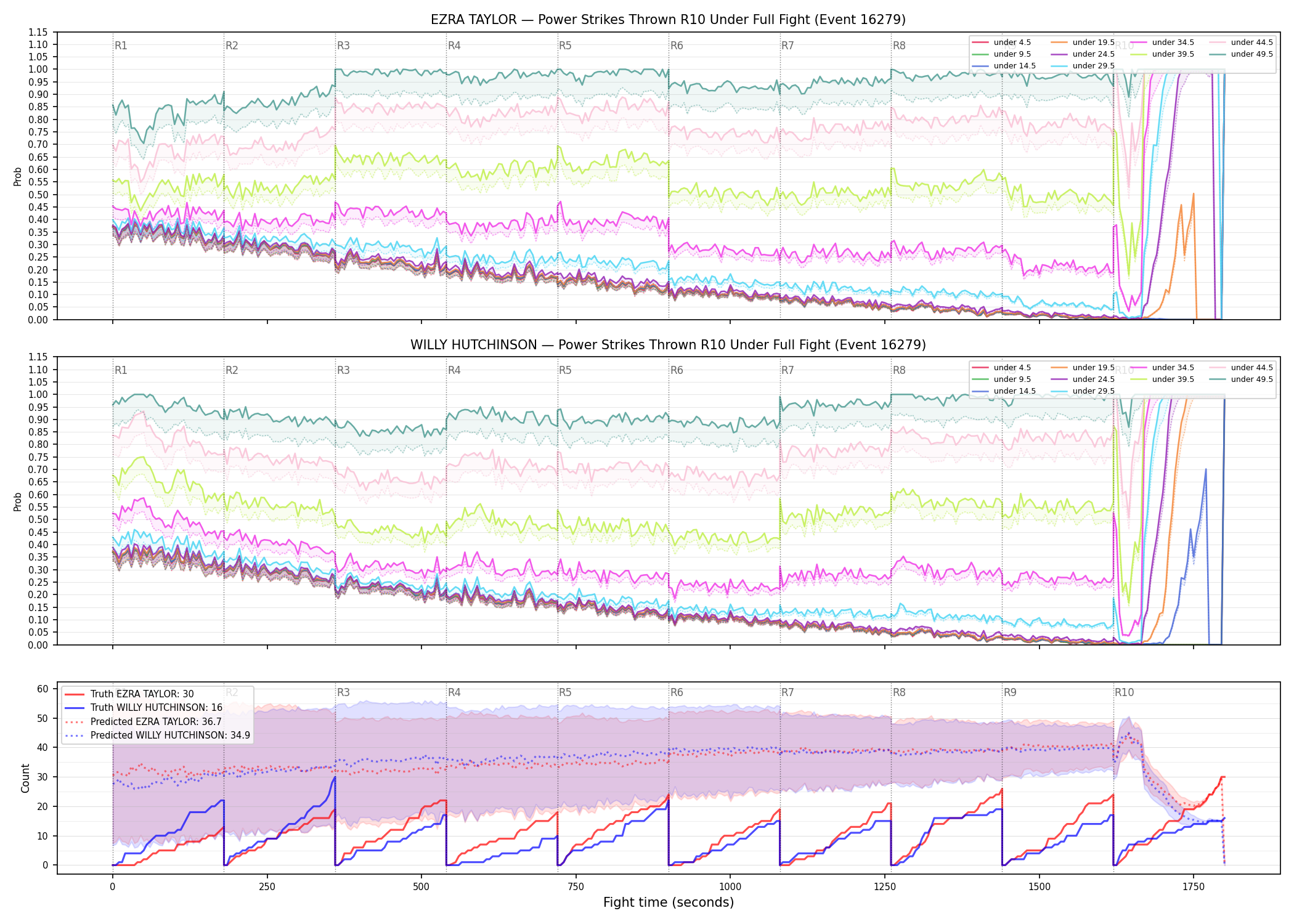Click the 750 tick on the time axis
This screenshot has width=1294, height=924.
pos(576,886)
